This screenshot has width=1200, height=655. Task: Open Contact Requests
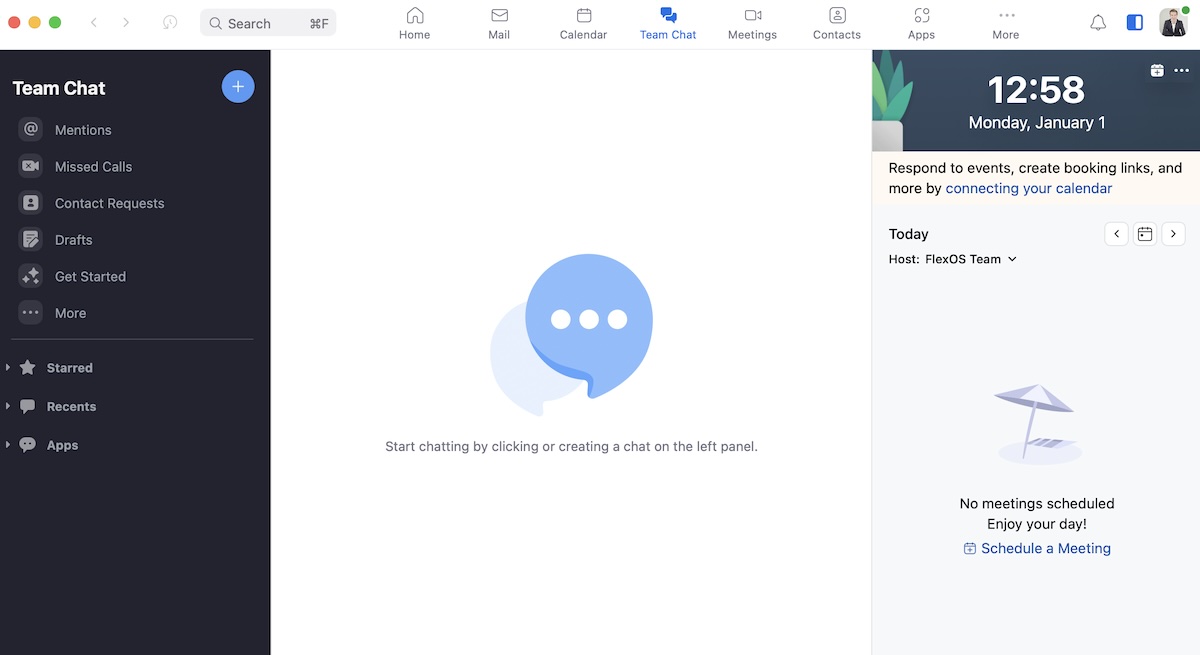pos(109,203)
